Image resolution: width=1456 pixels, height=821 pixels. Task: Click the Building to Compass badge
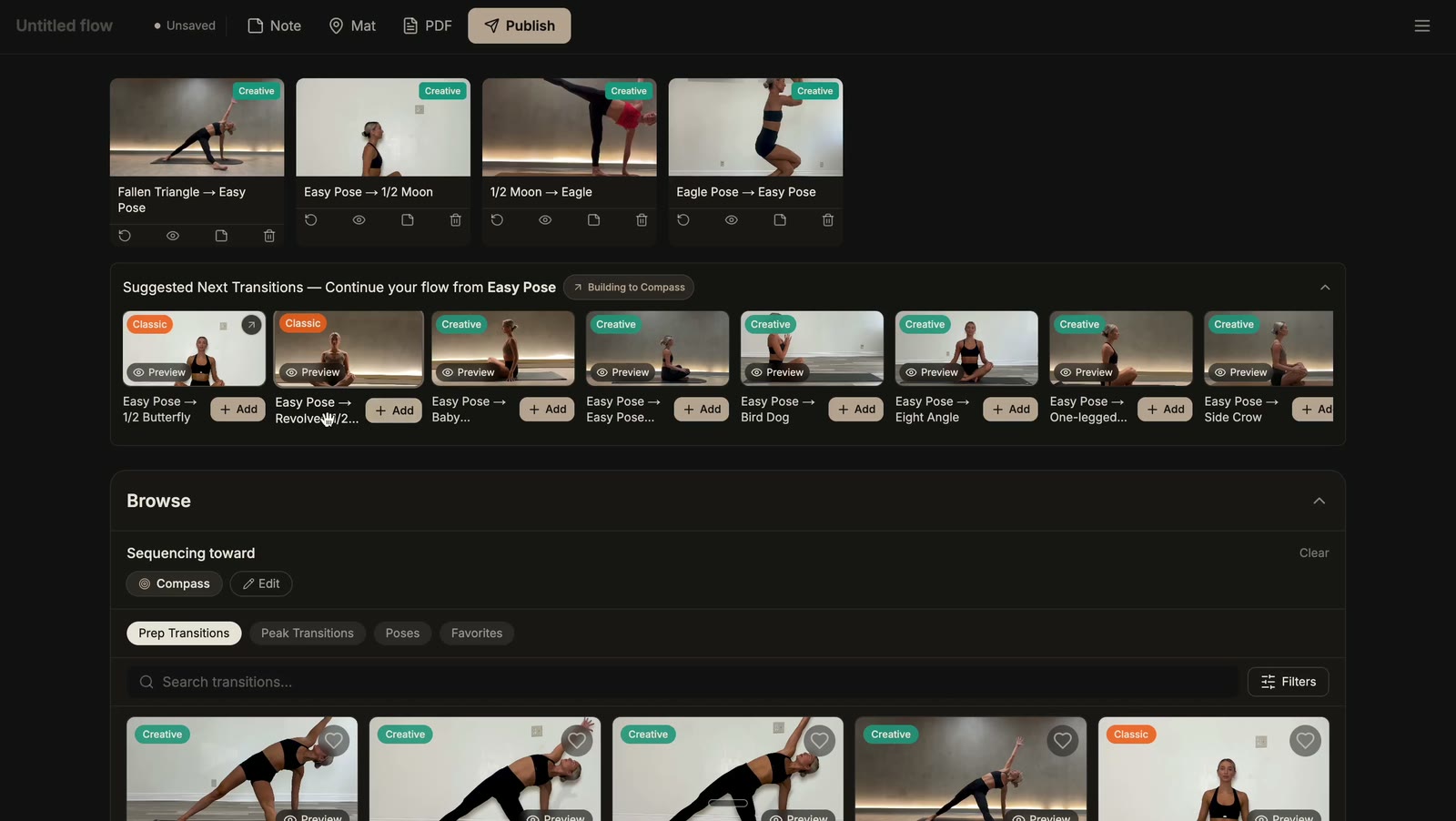pos(629,288)
